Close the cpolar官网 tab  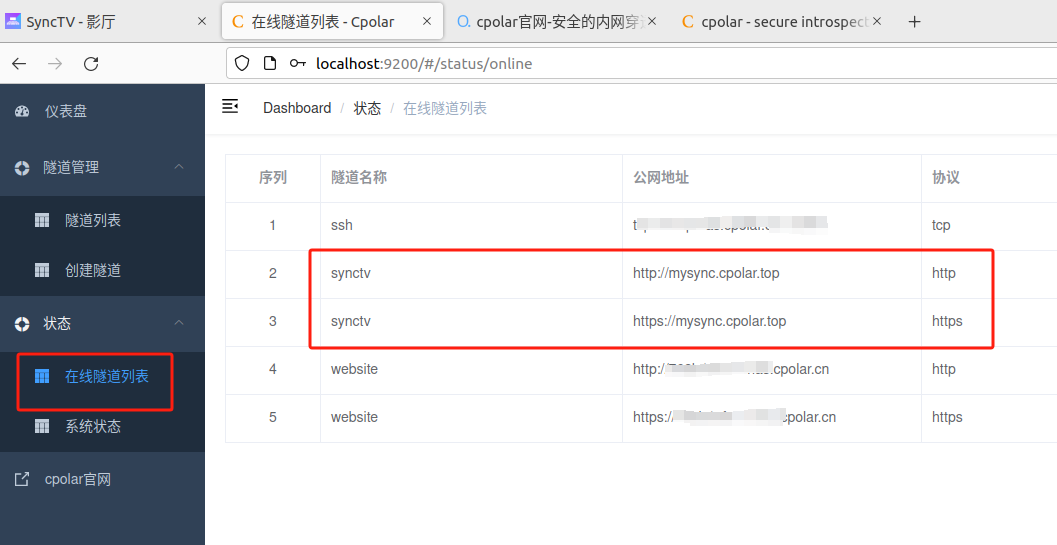point(652,22)
